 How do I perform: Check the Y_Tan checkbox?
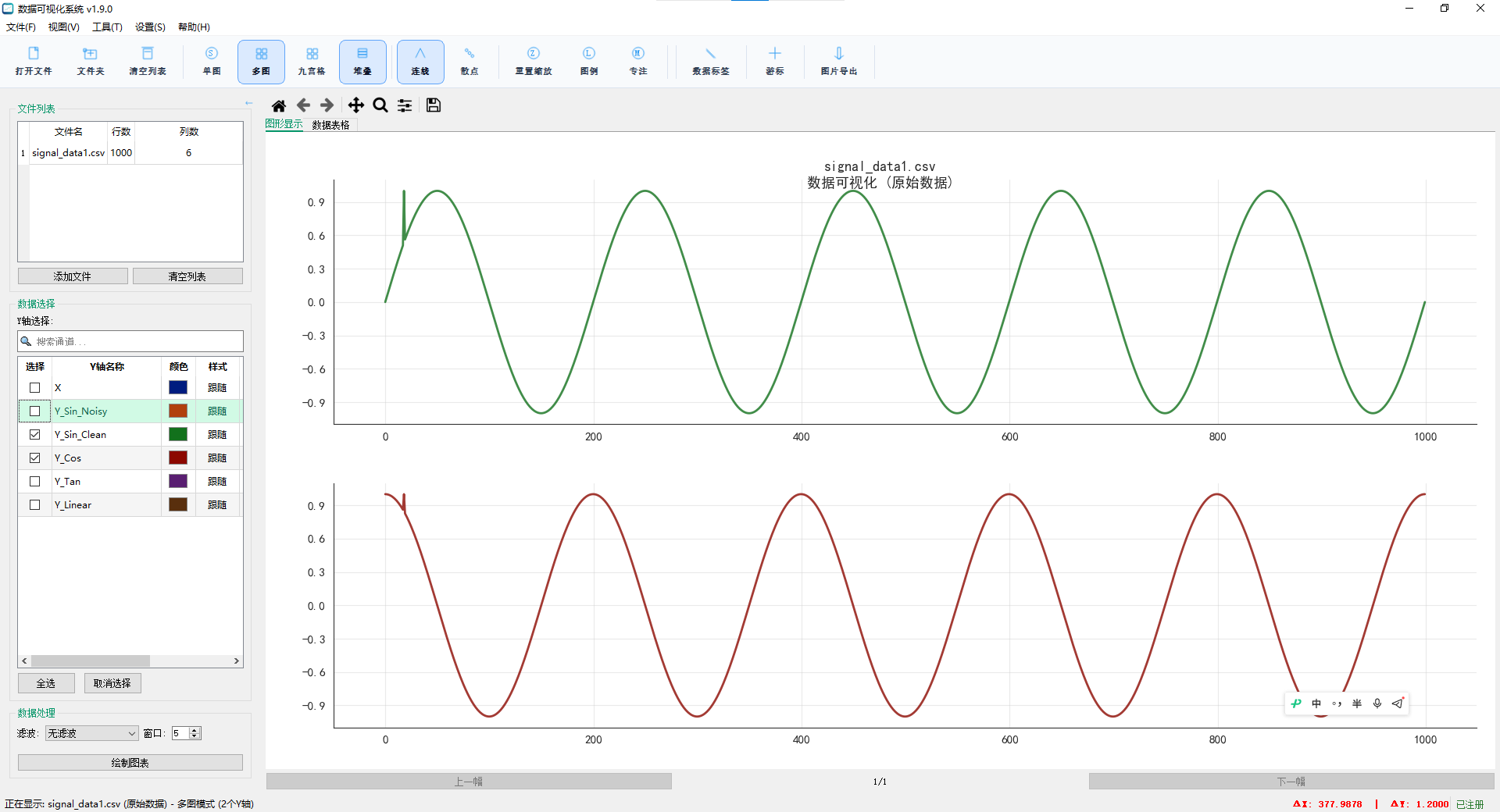(34, 481)
